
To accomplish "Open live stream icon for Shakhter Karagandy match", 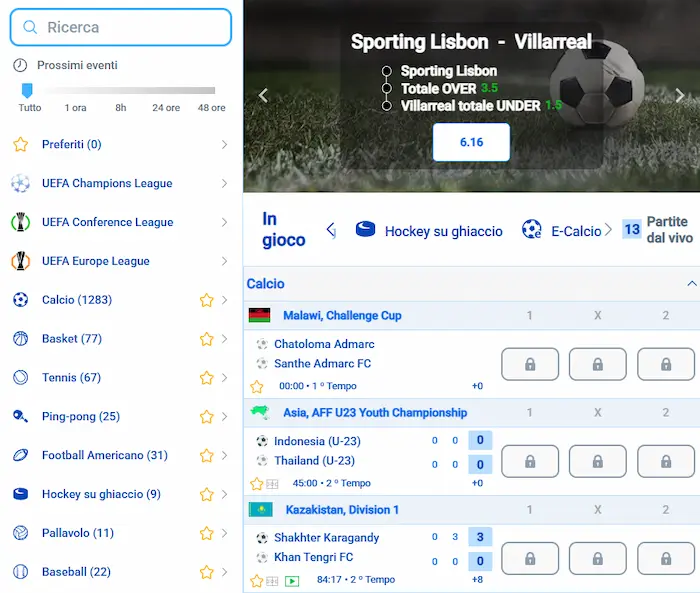I will tap(292, 580).
